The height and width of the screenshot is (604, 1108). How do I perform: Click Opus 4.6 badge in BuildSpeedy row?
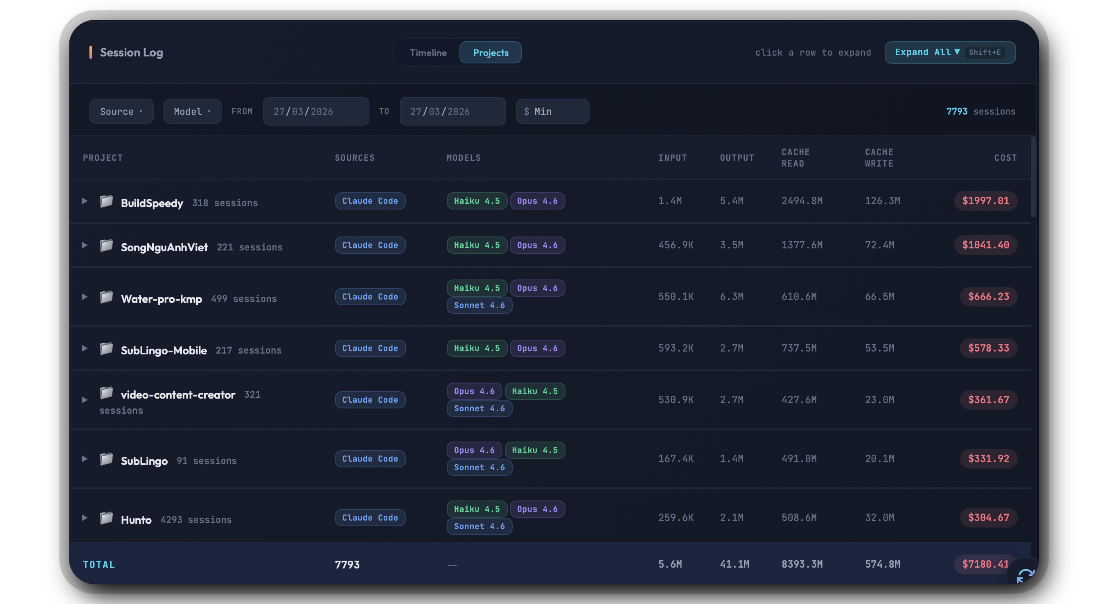(x=537, y=201)
